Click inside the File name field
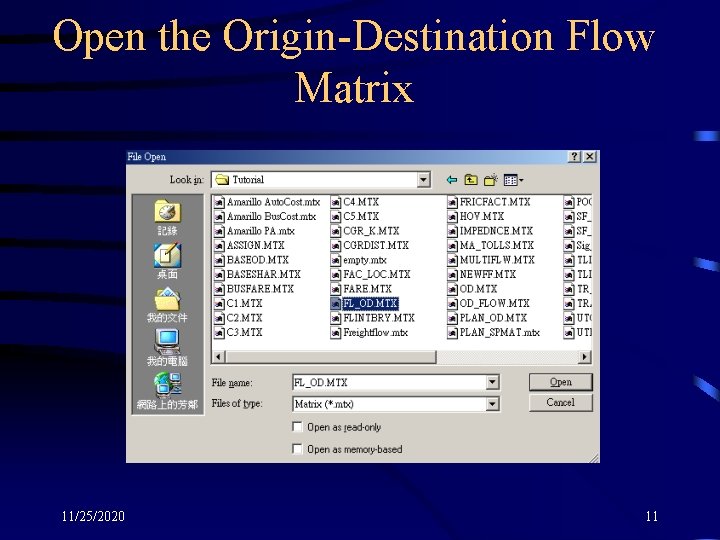The width and height of the screenshot is (720, 540). point(389,382)
